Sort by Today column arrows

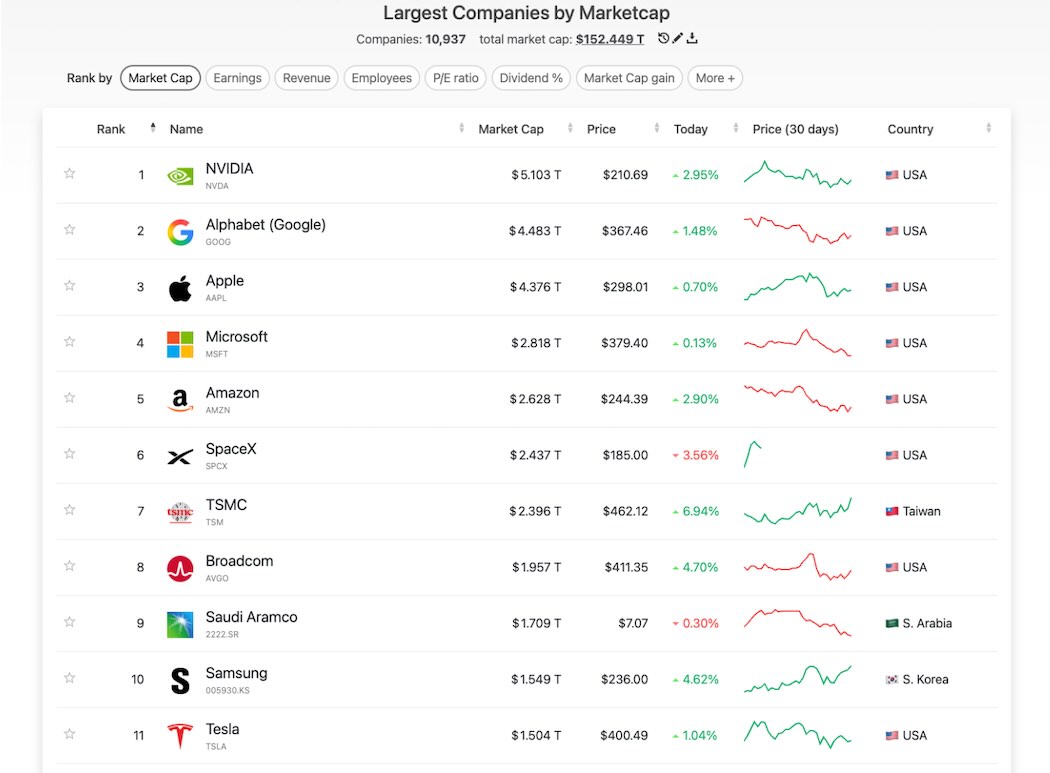click(735, 127)
